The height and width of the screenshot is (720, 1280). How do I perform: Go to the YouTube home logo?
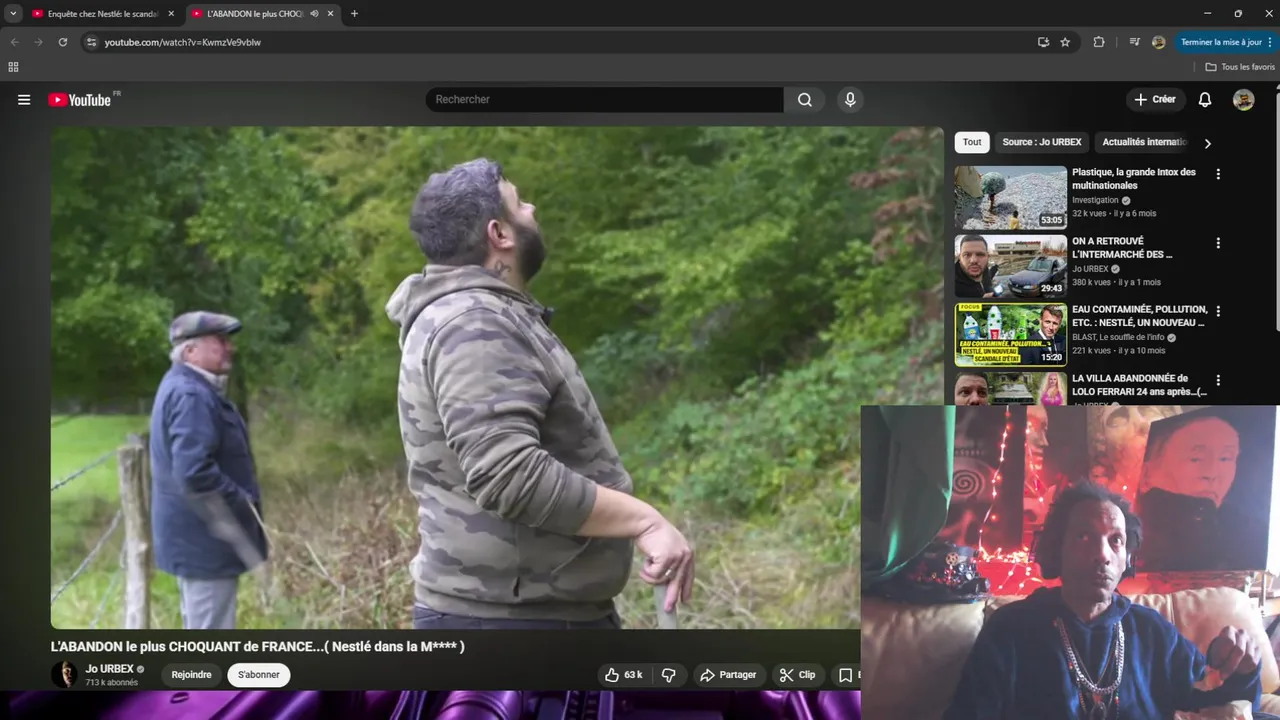point(80,100)
